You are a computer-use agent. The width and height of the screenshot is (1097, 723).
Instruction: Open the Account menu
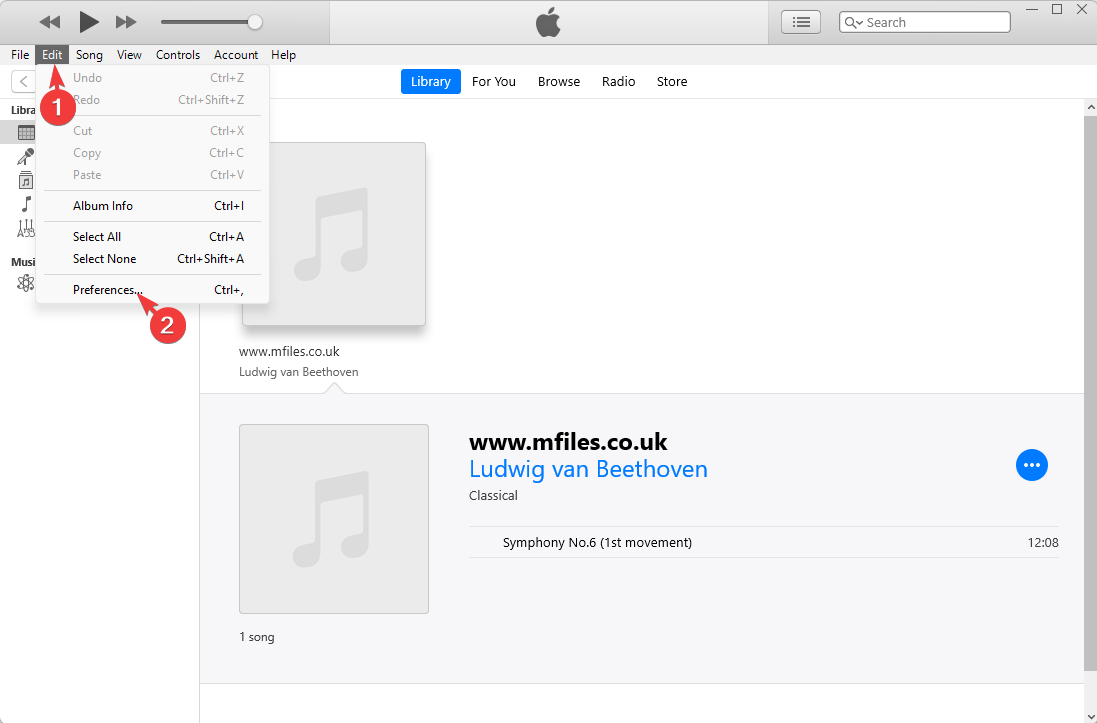point(236,55)
